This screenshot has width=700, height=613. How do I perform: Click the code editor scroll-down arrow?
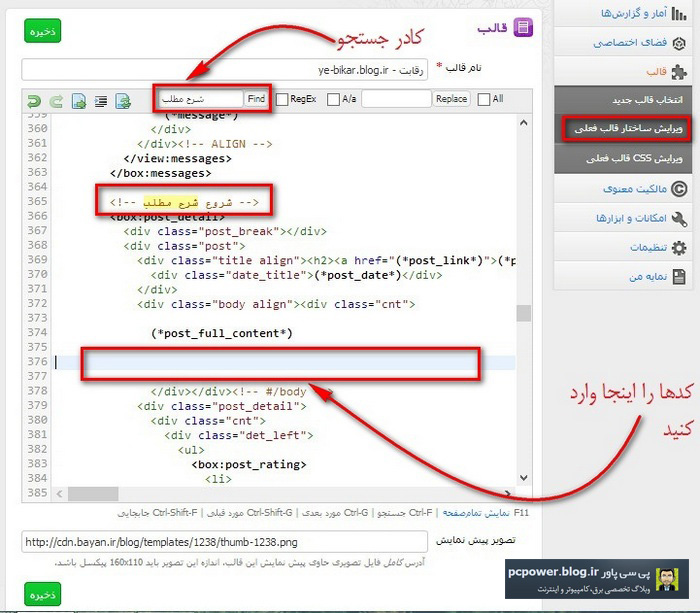(524, 478)
